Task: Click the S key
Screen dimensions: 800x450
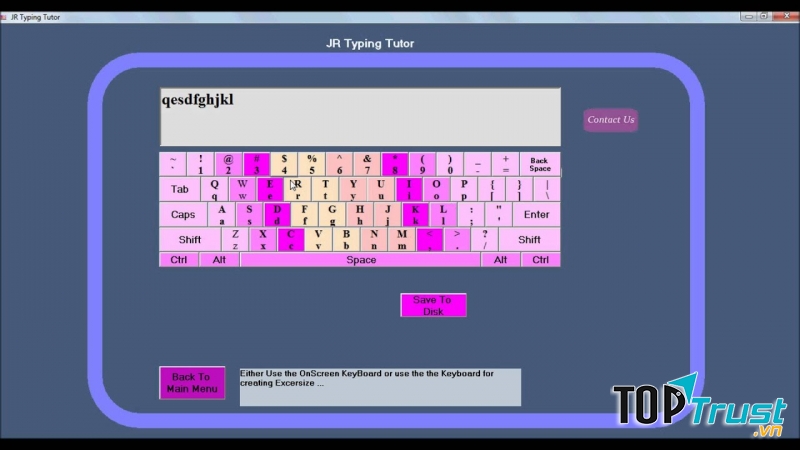Action: [x=249, y=215]
